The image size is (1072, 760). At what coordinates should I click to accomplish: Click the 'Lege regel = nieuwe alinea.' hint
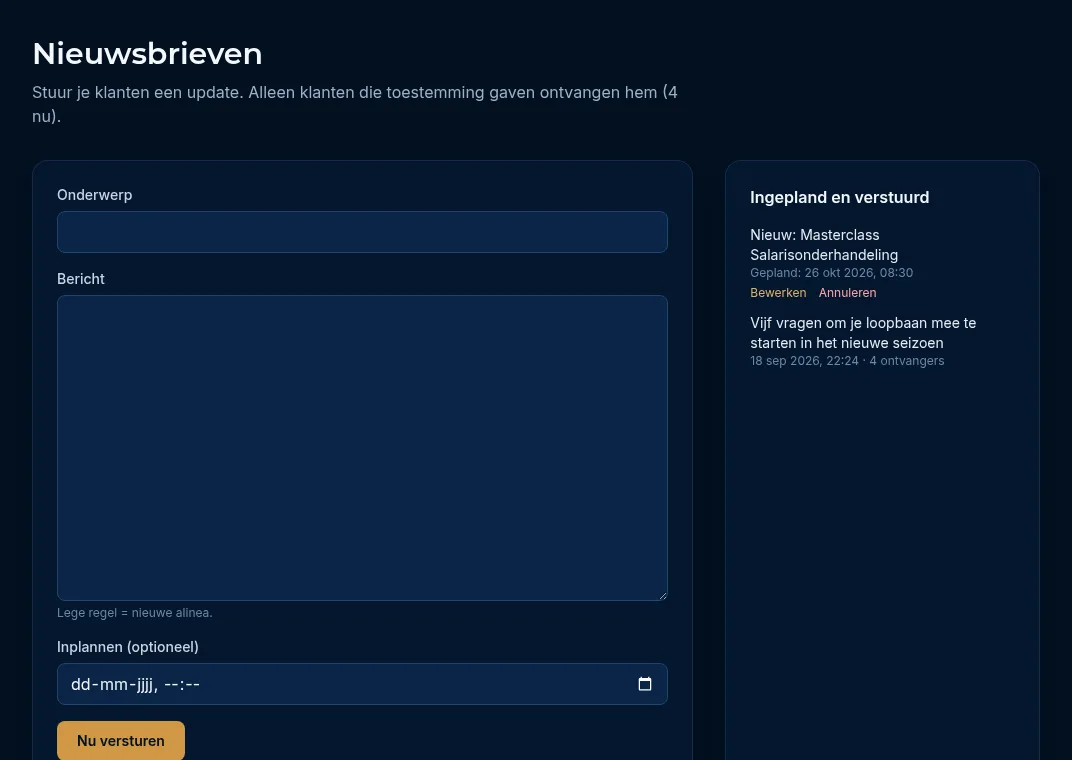(x=135, y=613)
